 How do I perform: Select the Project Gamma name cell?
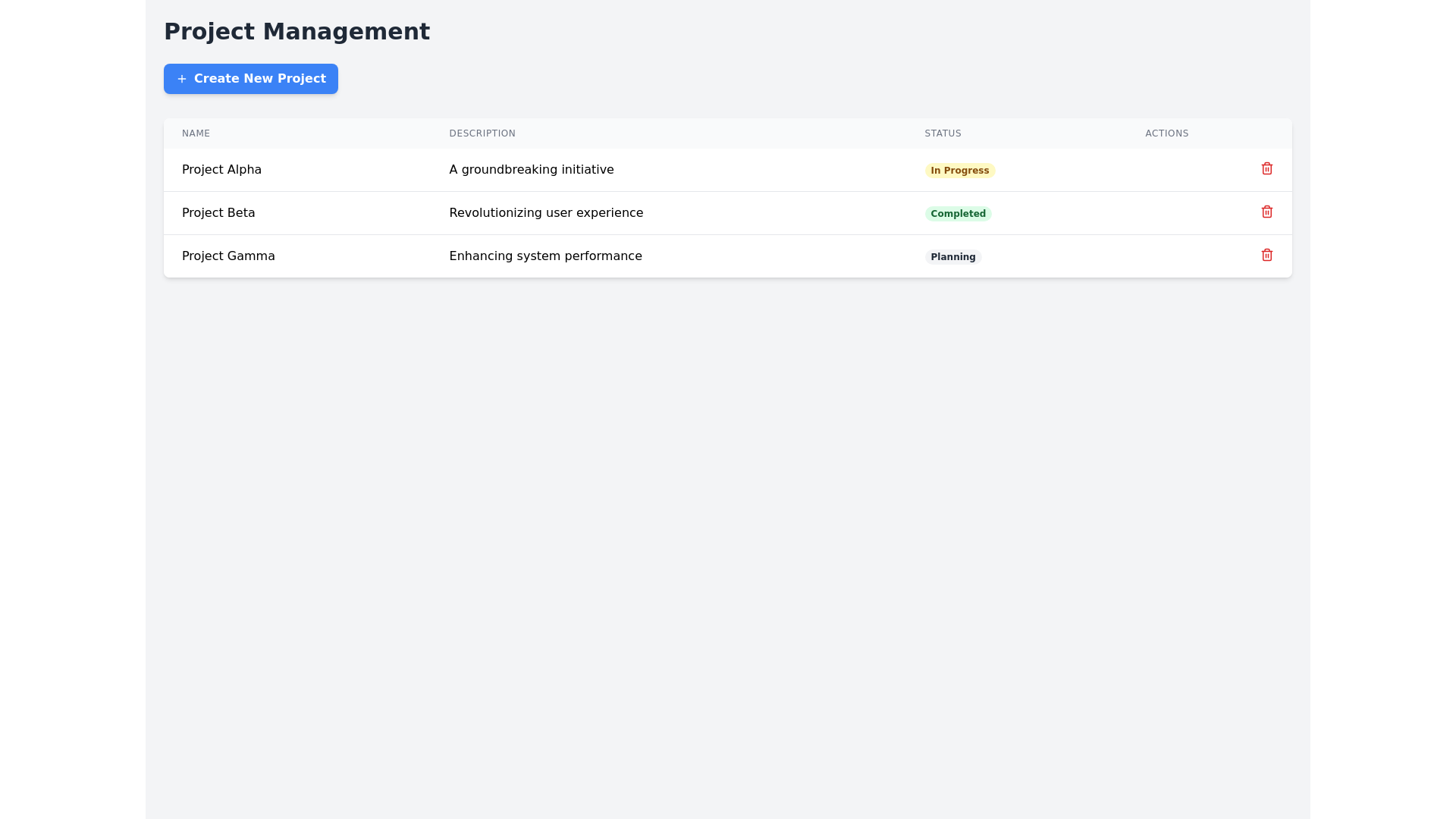297,256
